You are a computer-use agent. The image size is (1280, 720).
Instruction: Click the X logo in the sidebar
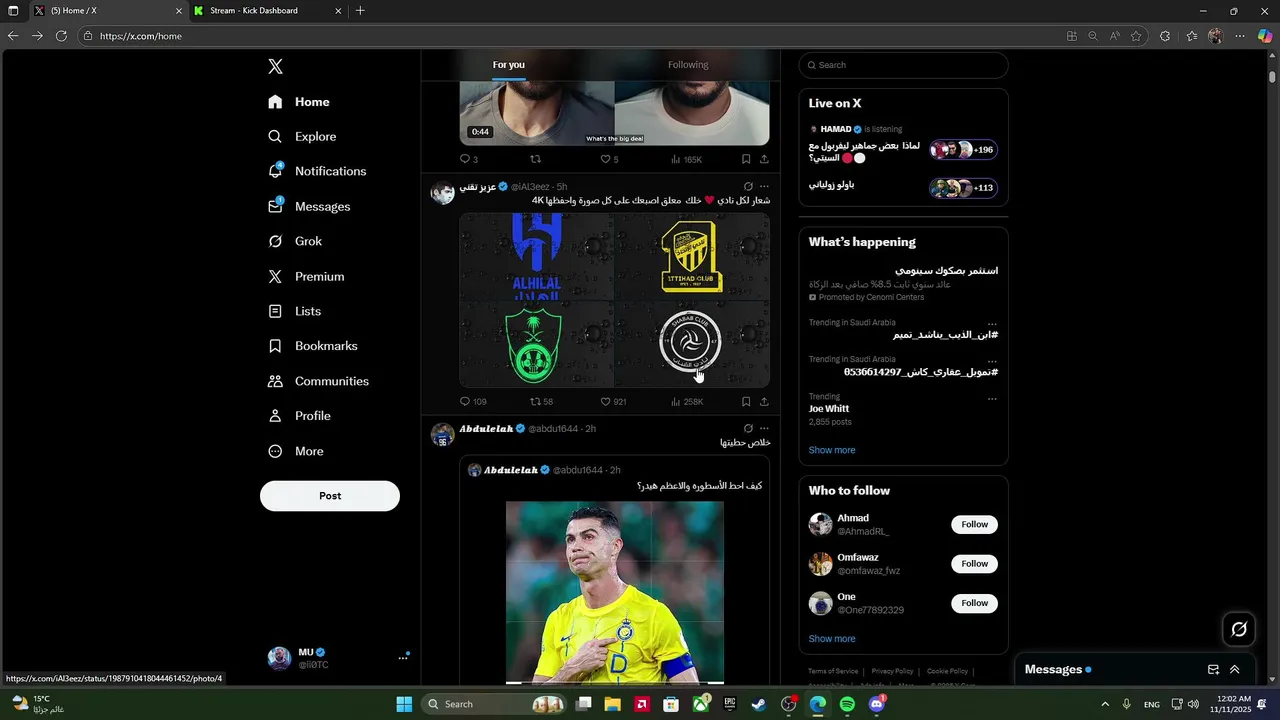[x=275, y=67]
